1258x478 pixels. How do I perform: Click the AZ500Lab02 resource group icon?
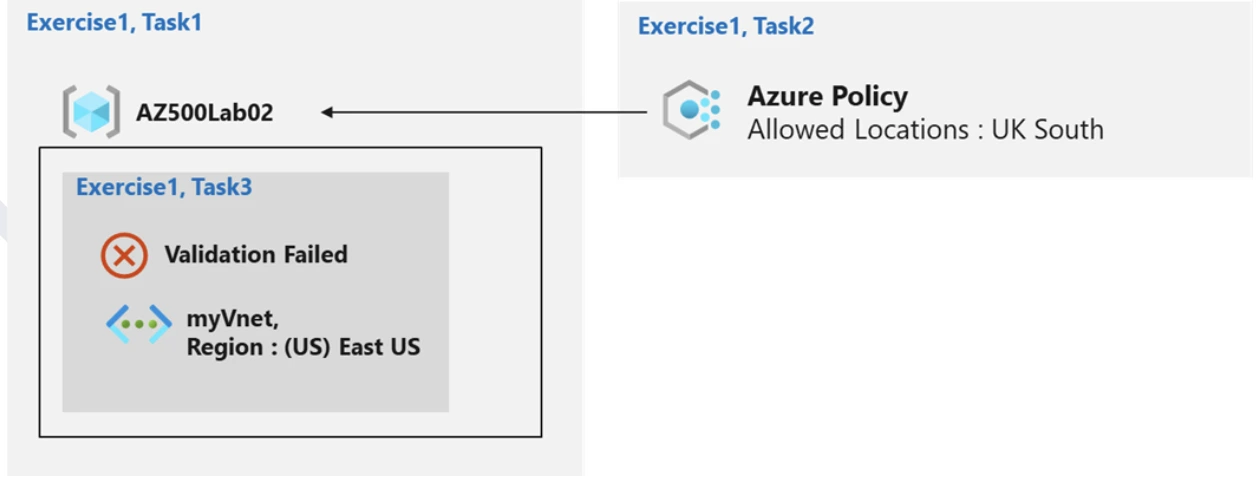(x=91, y=112)
